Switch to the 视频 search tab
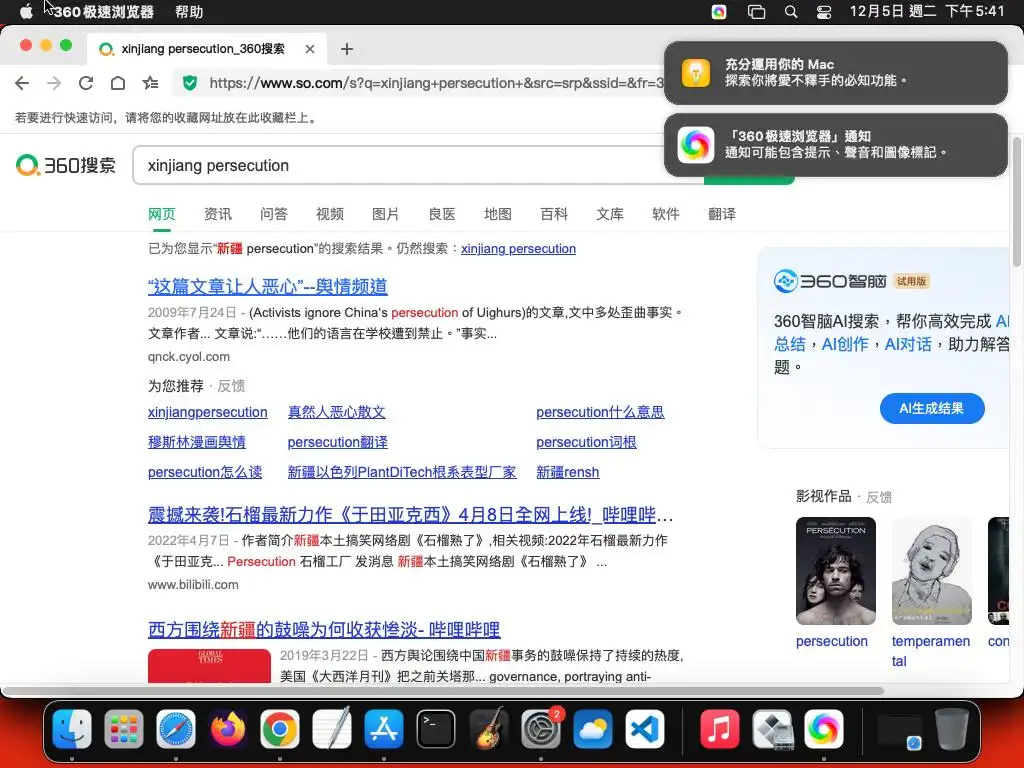This screenshot has height=768, width=1024. 330,214
